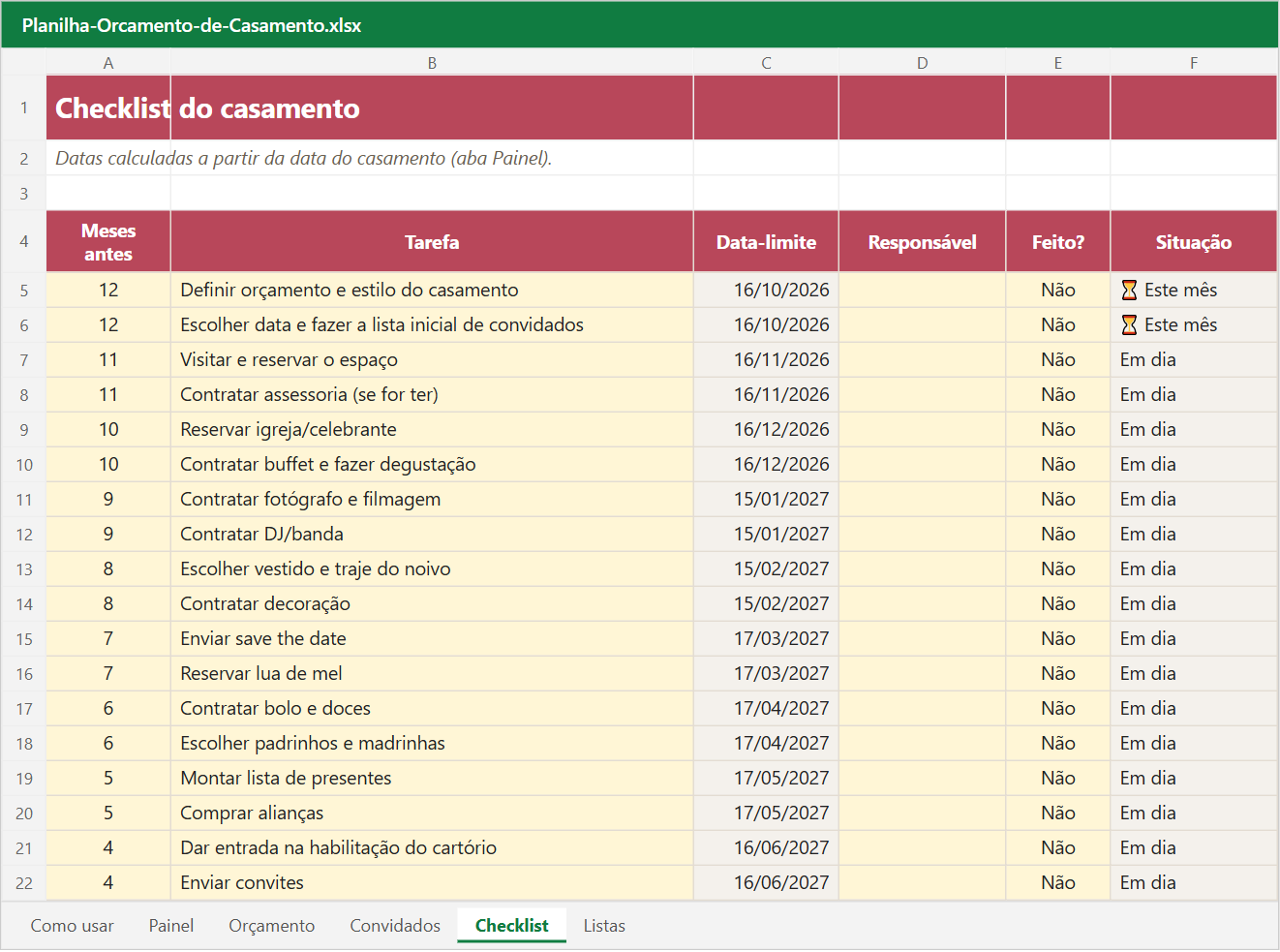Viewport: 1280px width, 952px height.
Task: Click the hourglass icon in row 6
Action: 1129,325
